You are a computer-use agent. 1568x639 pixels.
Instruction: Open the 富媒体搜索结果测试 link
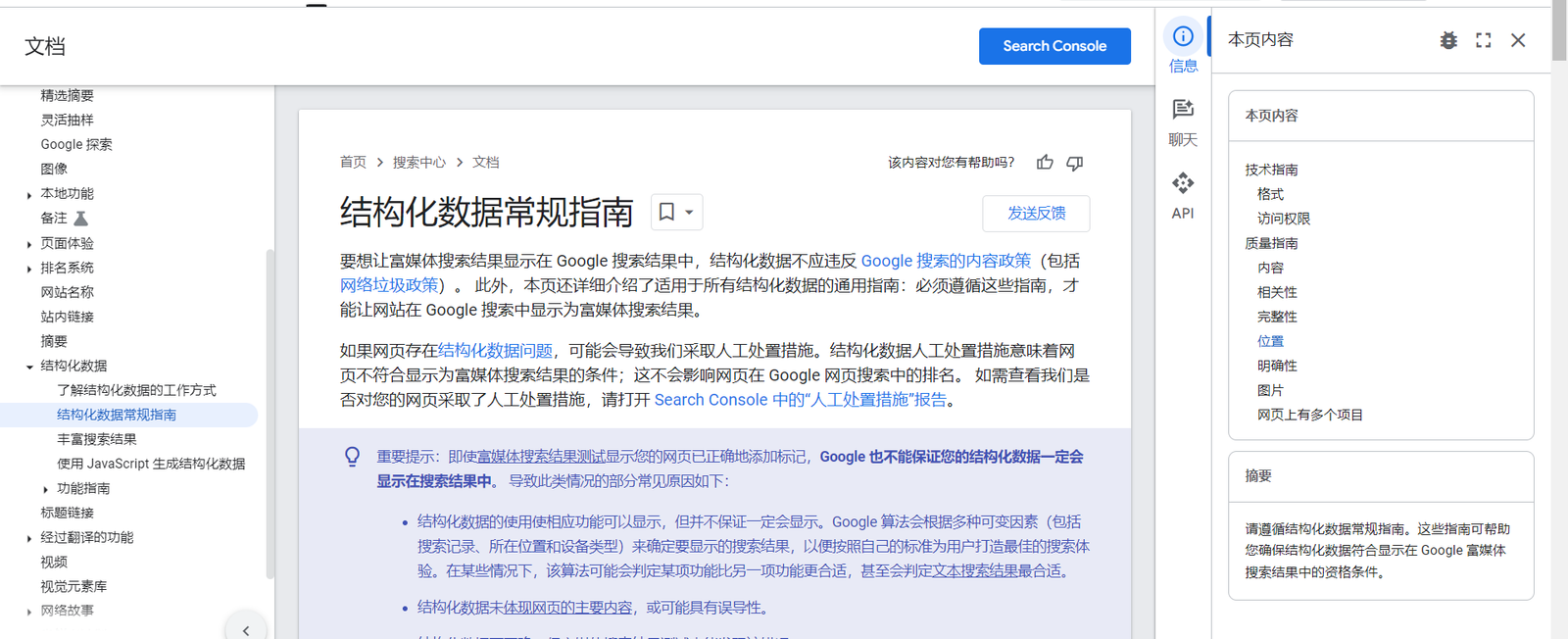coord(541,457)
